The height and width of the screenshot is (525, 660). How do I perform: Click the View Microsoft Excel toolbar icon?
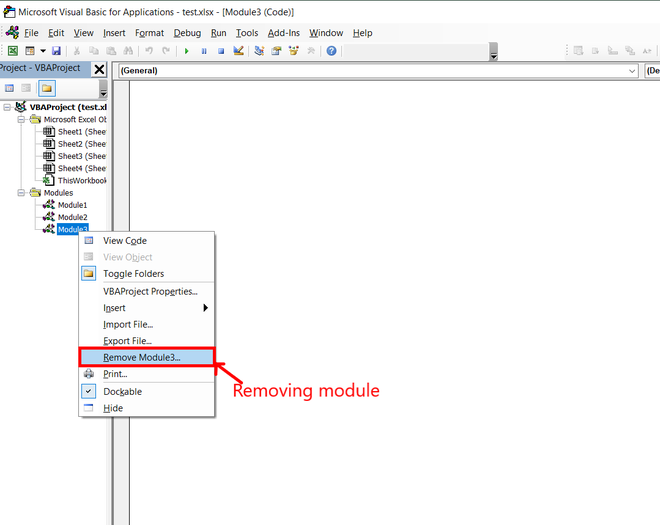click(x=13, y=51)
